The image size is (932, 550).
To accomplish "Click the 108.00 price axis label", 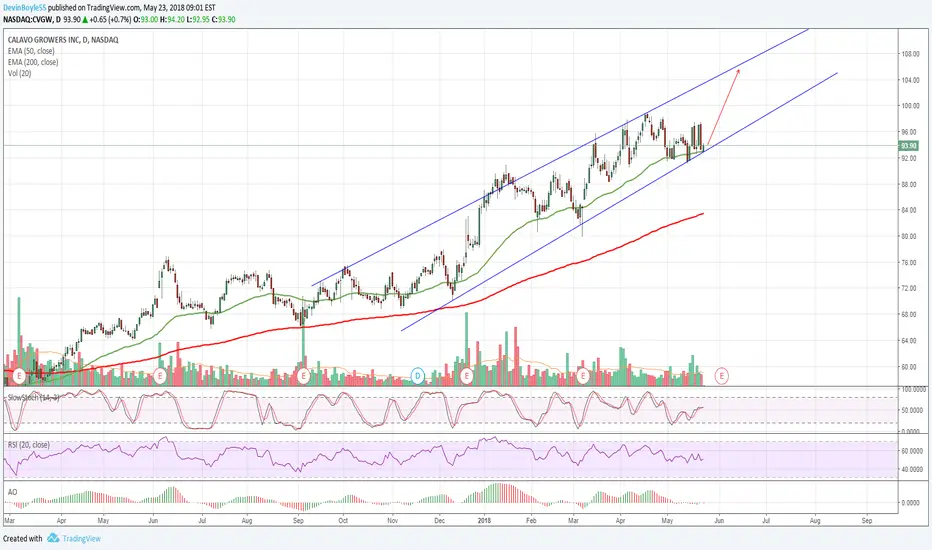I will (x=911, y=54).
